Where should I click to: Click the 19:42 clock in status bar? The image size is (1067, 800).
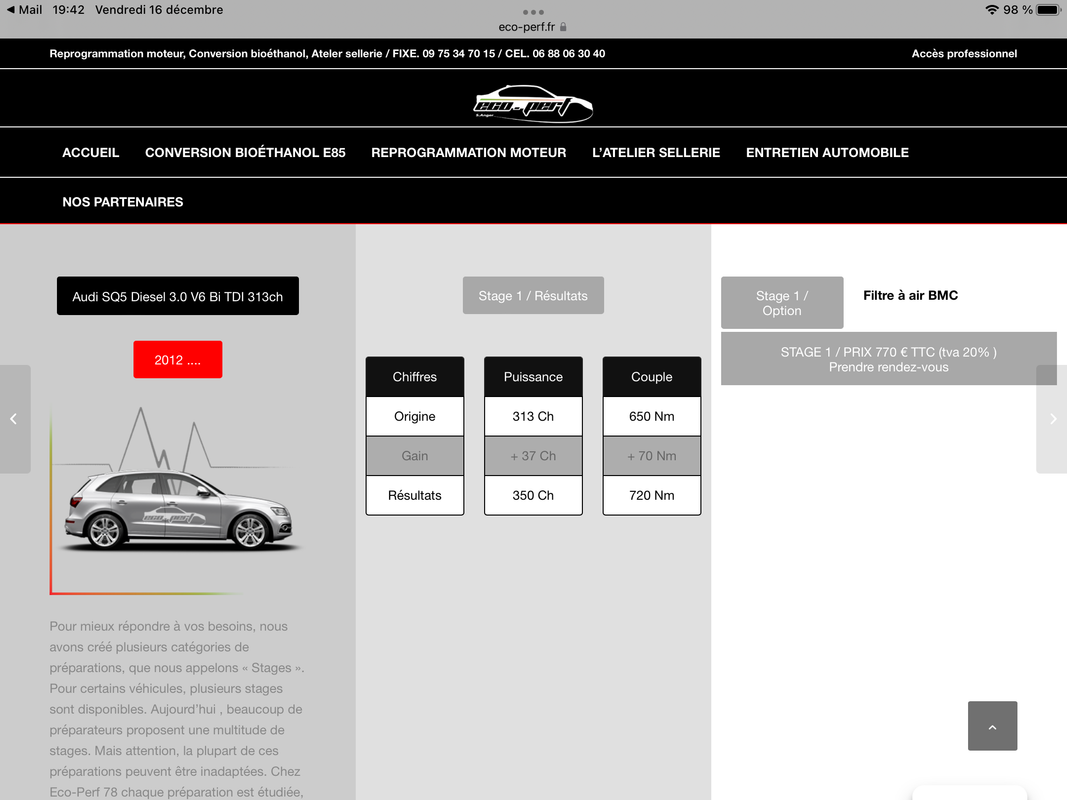[68, 10]
